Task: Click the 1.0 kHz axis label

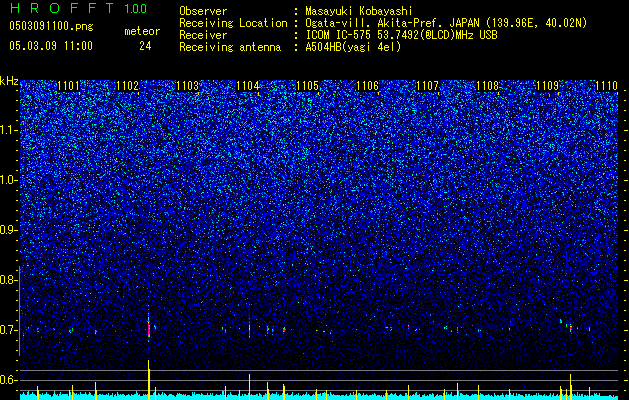Action: pos(8,180)
